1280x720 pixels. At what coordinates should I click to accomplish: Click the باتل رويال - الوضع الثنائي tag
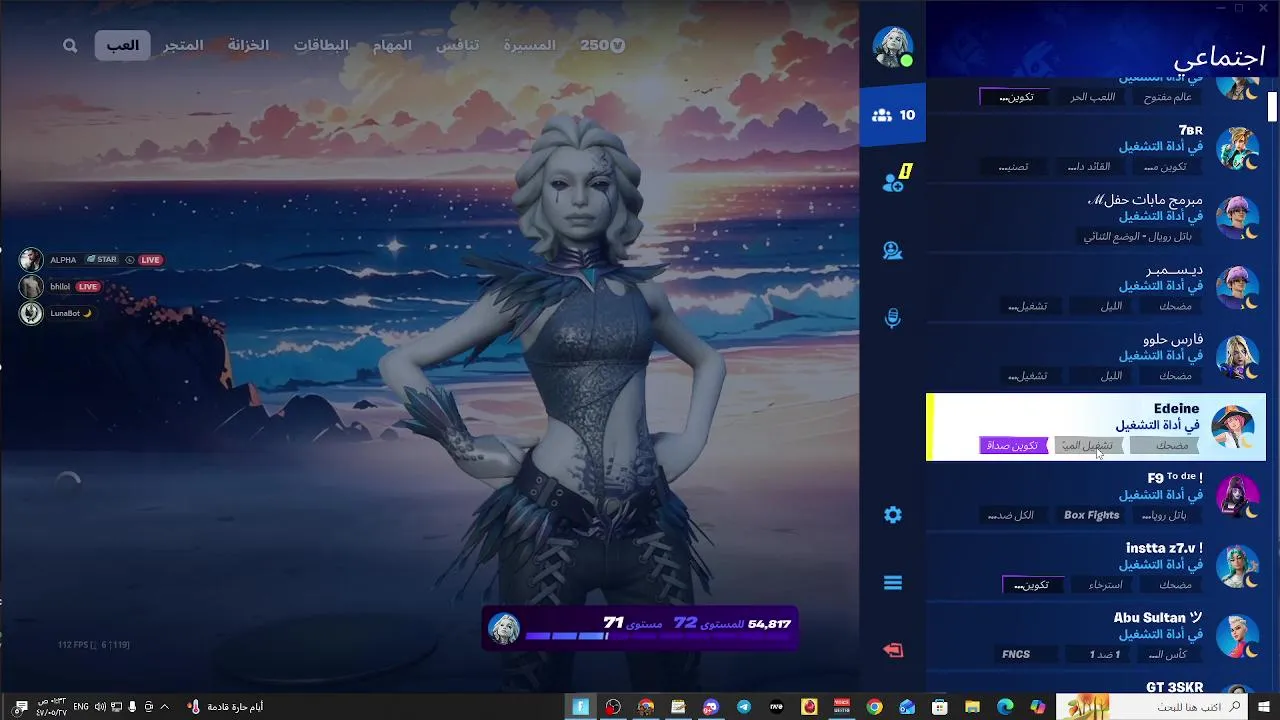1138,237
